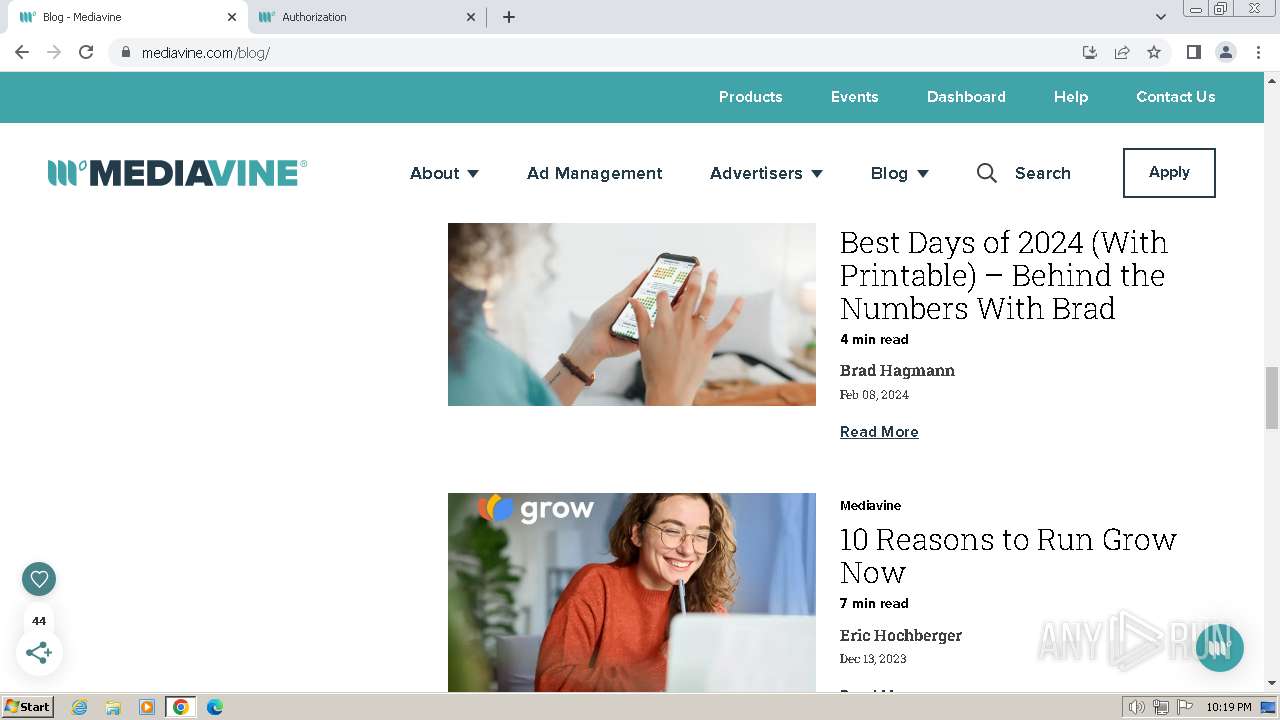
Task: Click Read More under Best Days article
Action: (x=879, y=432)
